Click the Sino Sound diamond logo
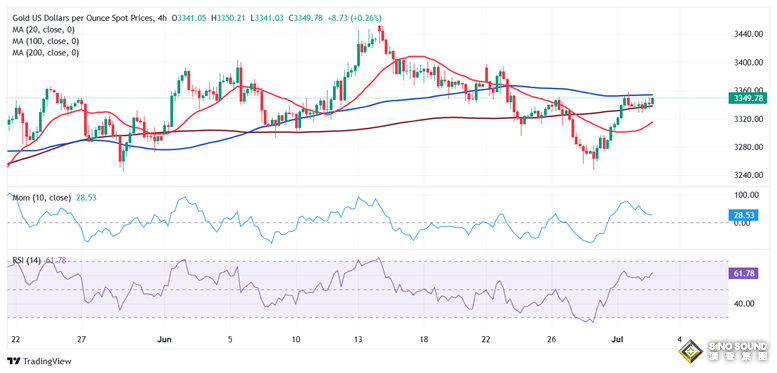 coord(692,354)
